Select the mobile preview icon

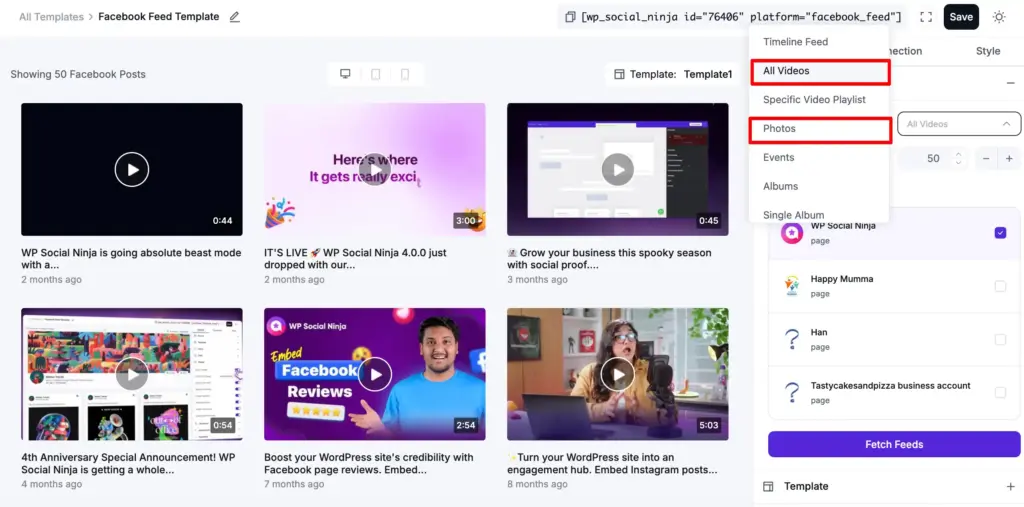pos(405,74)
